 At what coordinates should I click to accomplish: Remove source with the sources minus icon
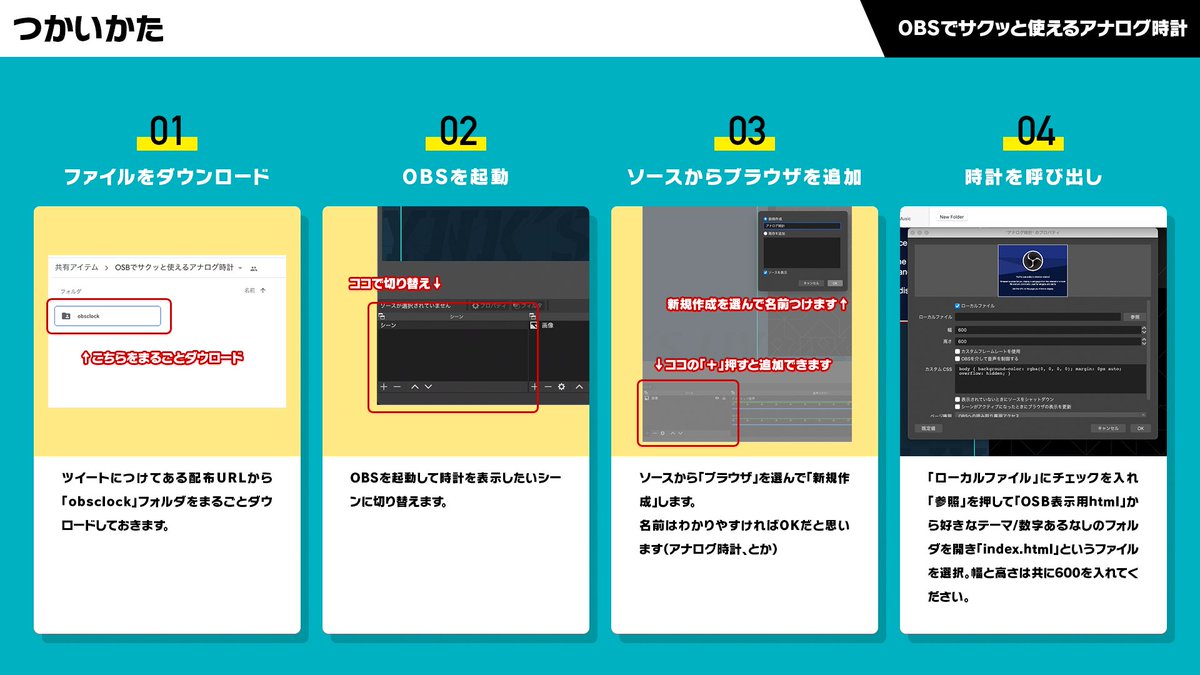click(548, 387)
